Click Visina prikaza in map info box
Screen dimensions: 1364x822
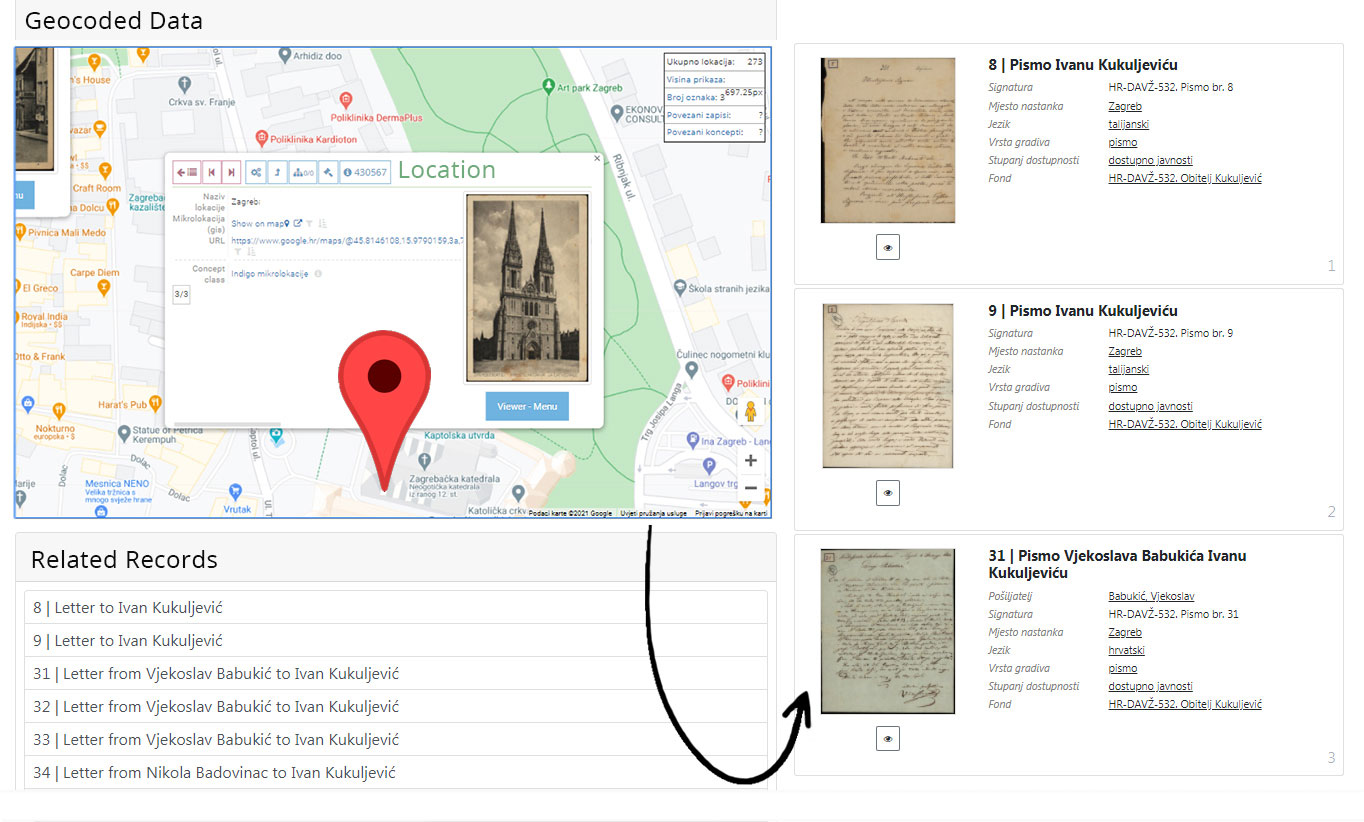[696, 79]
